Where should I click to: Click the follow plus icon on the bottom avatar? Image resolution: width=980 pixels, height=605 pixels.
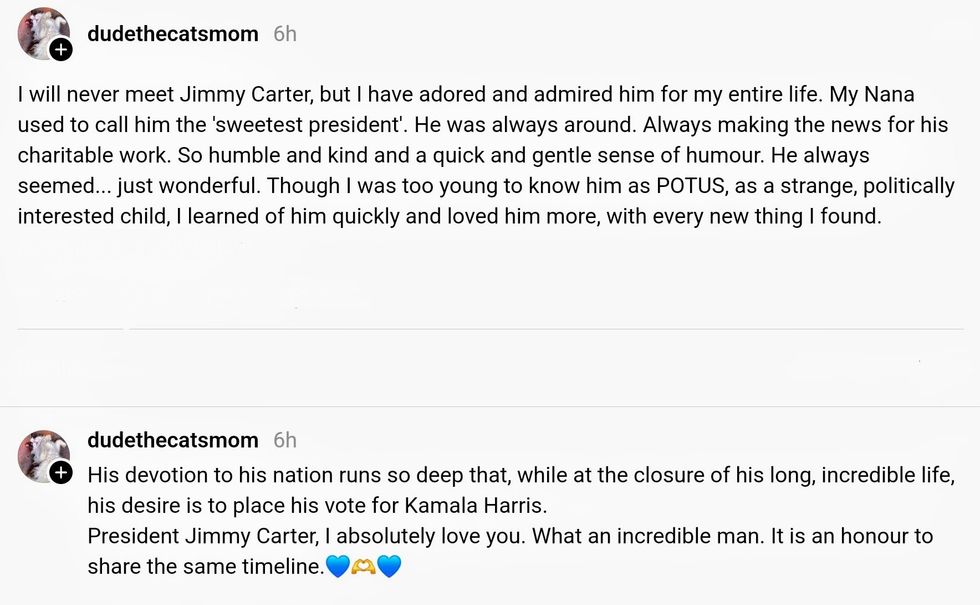61,471
